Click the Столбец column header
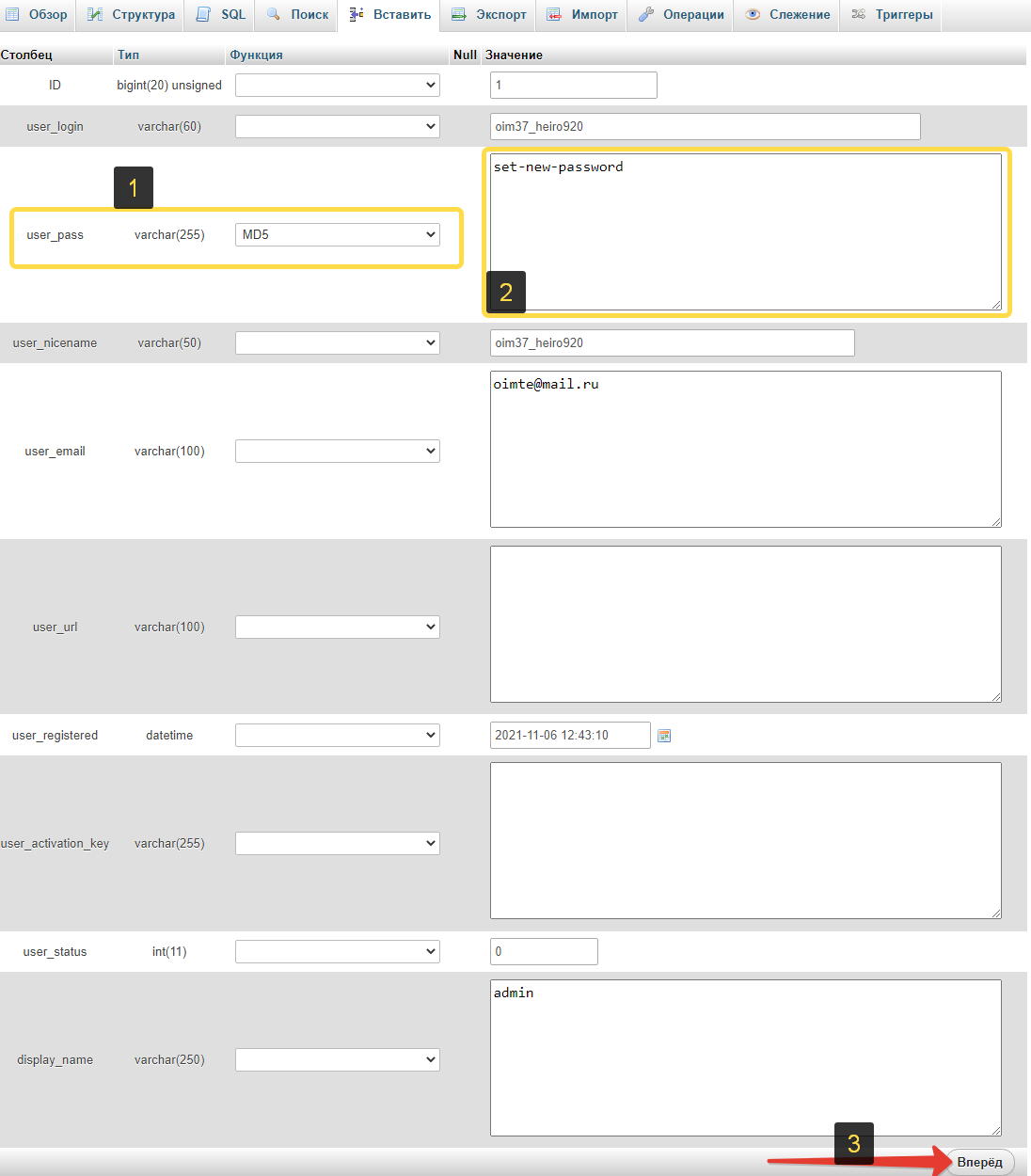 click(x=26, y=55)
